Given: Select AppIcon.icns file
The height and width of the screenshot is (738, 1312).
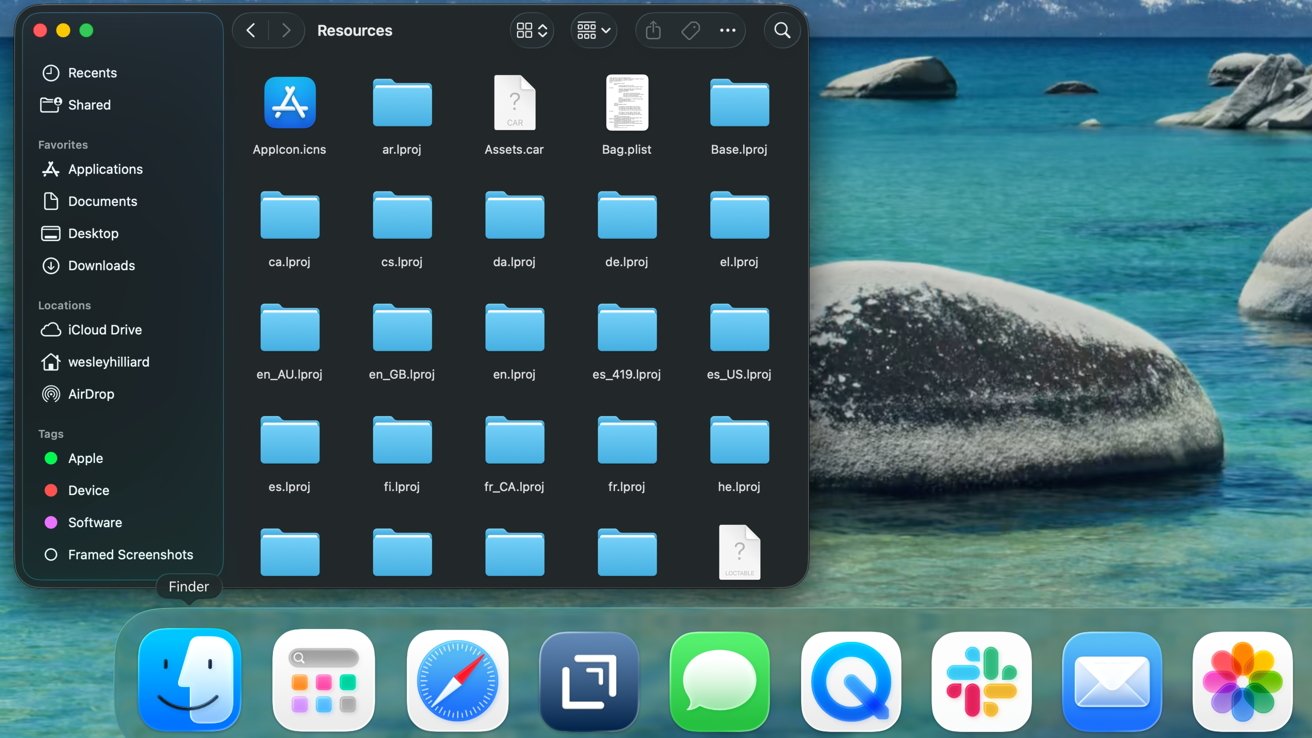Looking at the screenshot, I should point(289,103).
